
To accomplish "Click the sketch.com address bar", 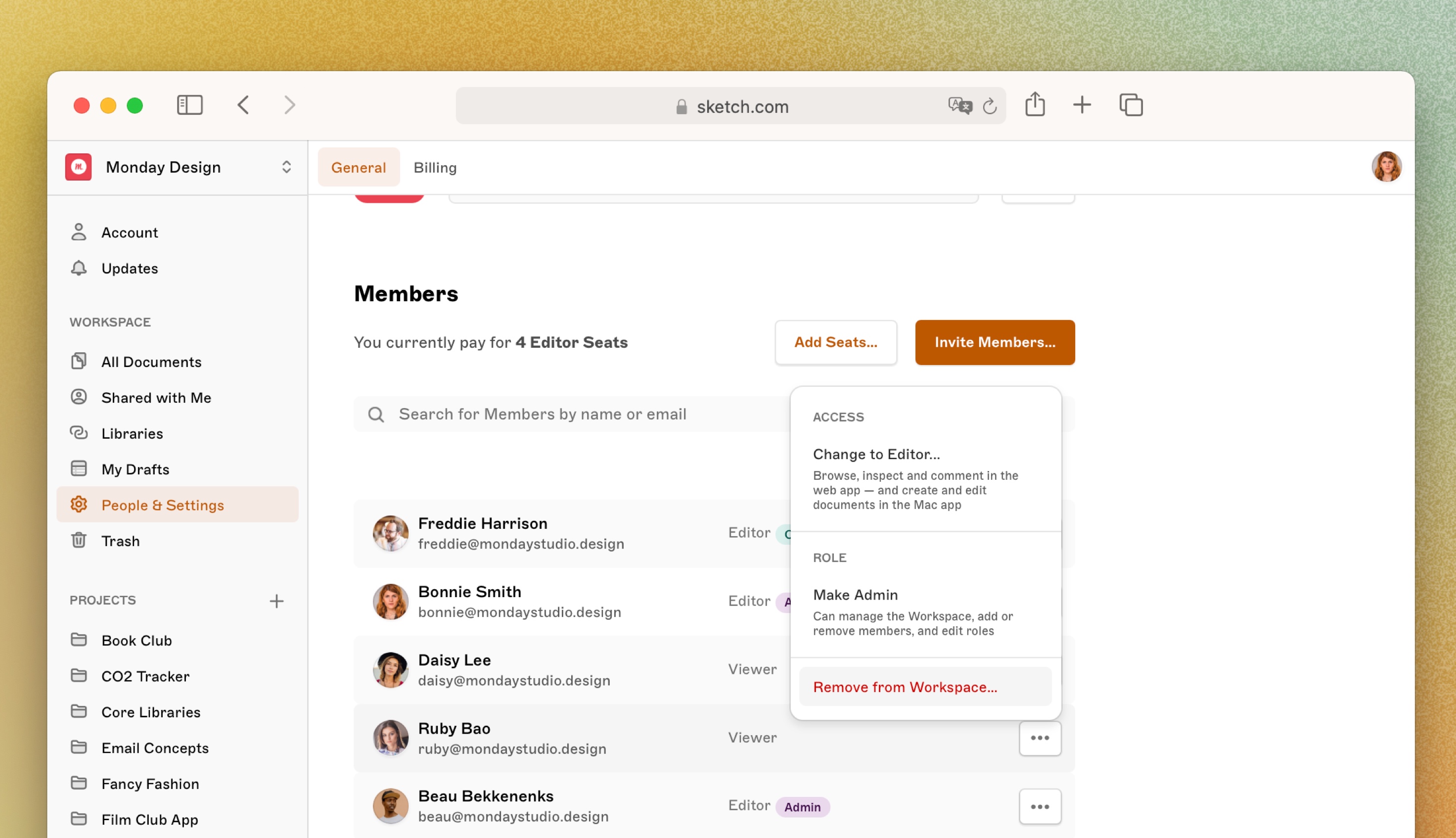I will (x=730, y=106).
